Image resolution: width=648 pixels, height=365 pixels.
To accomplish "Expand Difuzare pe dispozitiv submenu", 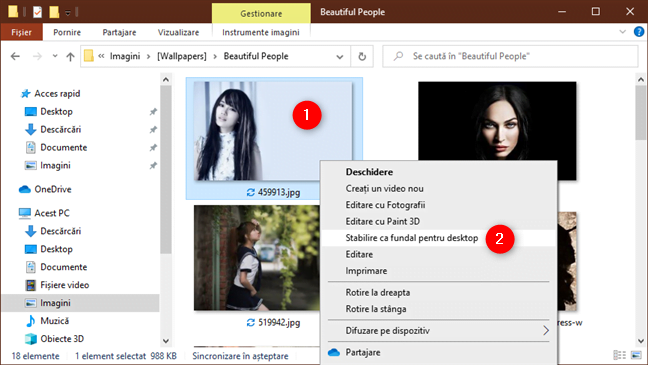I will point(439,331).
